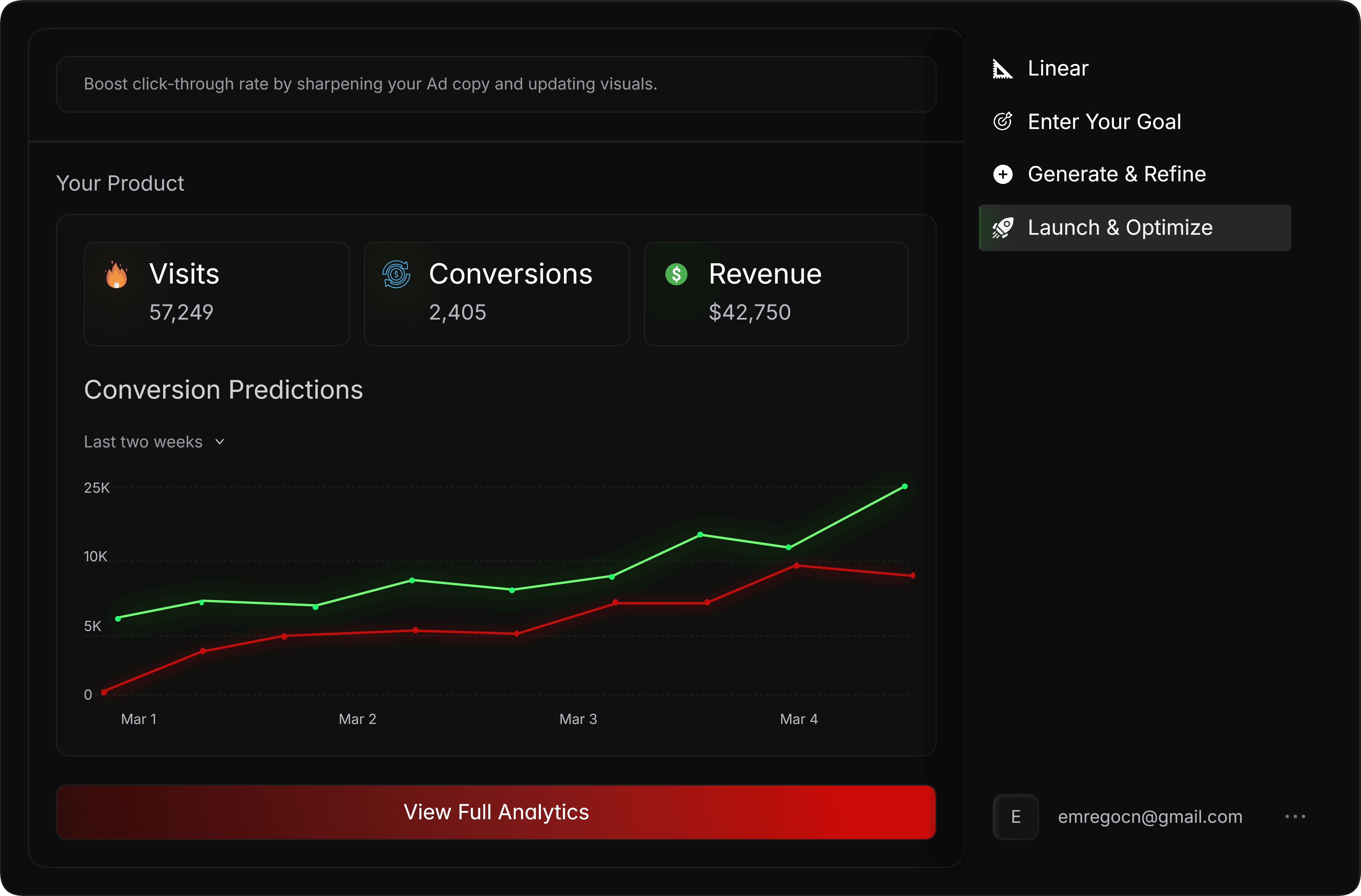Click the green dollar icon on the Revenue card
The image size is (1361, 896).
click(x=676, y=275)
